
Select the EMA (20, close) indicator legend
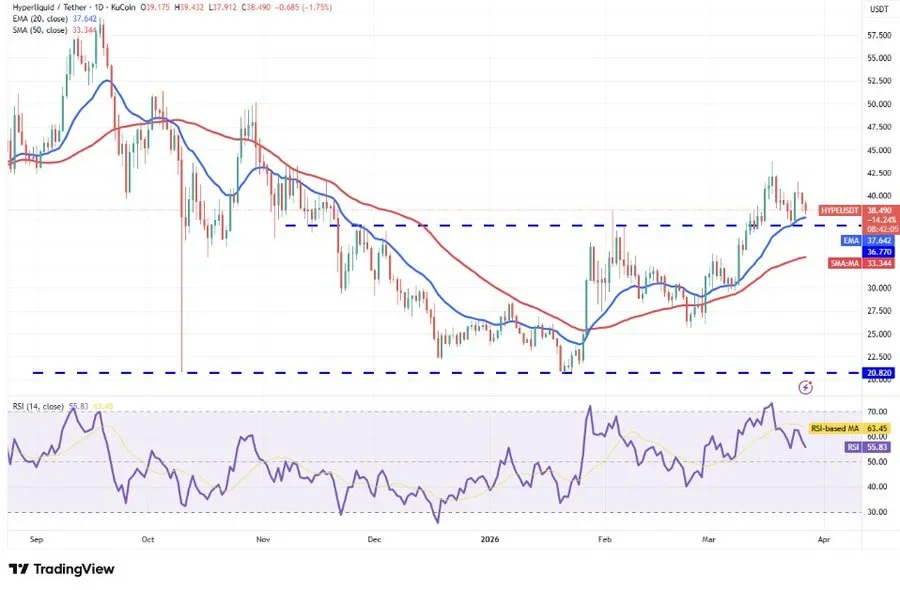click(x=55, y=19)
